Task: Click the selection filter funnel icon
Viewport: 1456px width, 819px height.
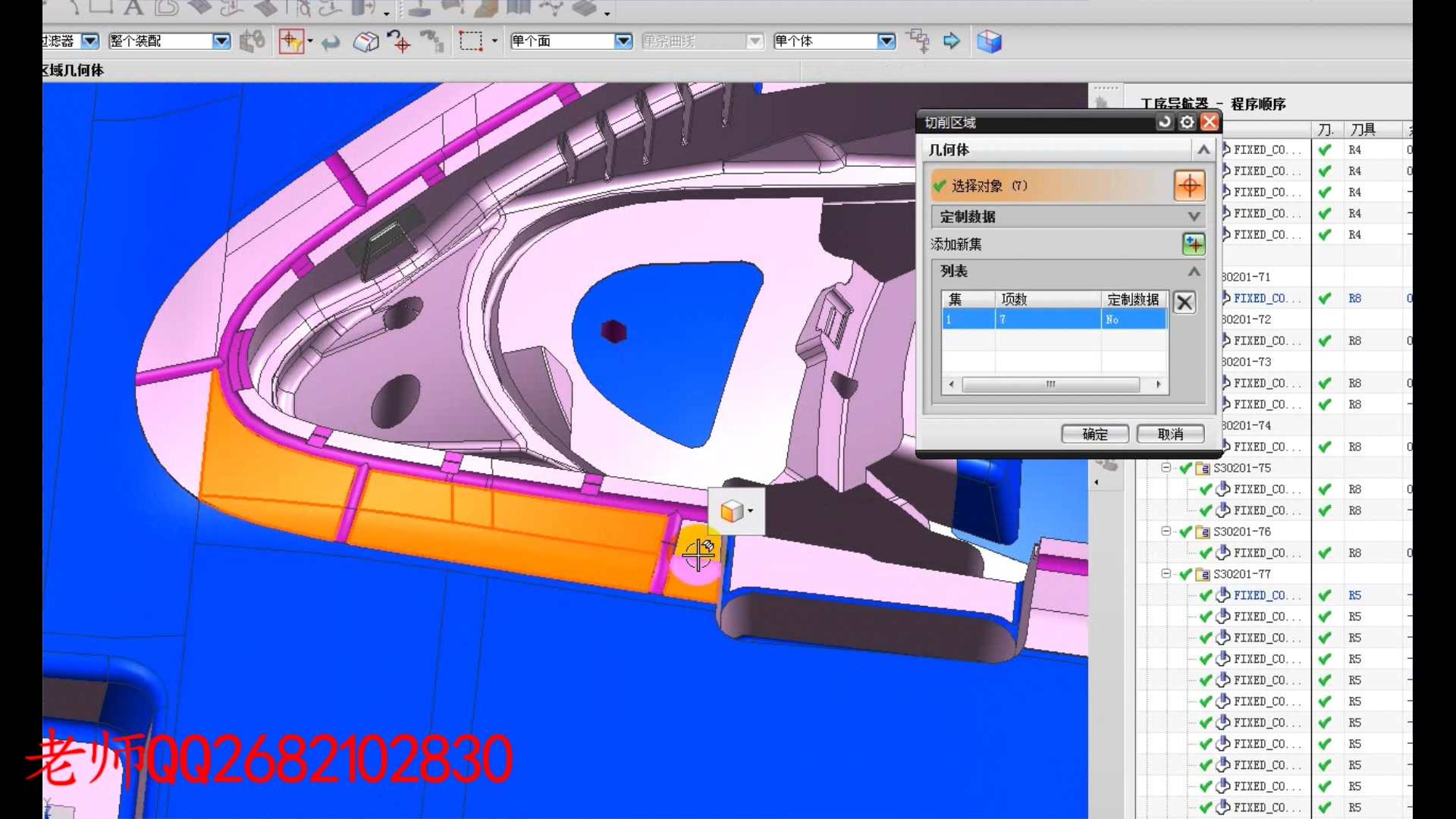Action: pyautogui.click(x=291, y=41)
